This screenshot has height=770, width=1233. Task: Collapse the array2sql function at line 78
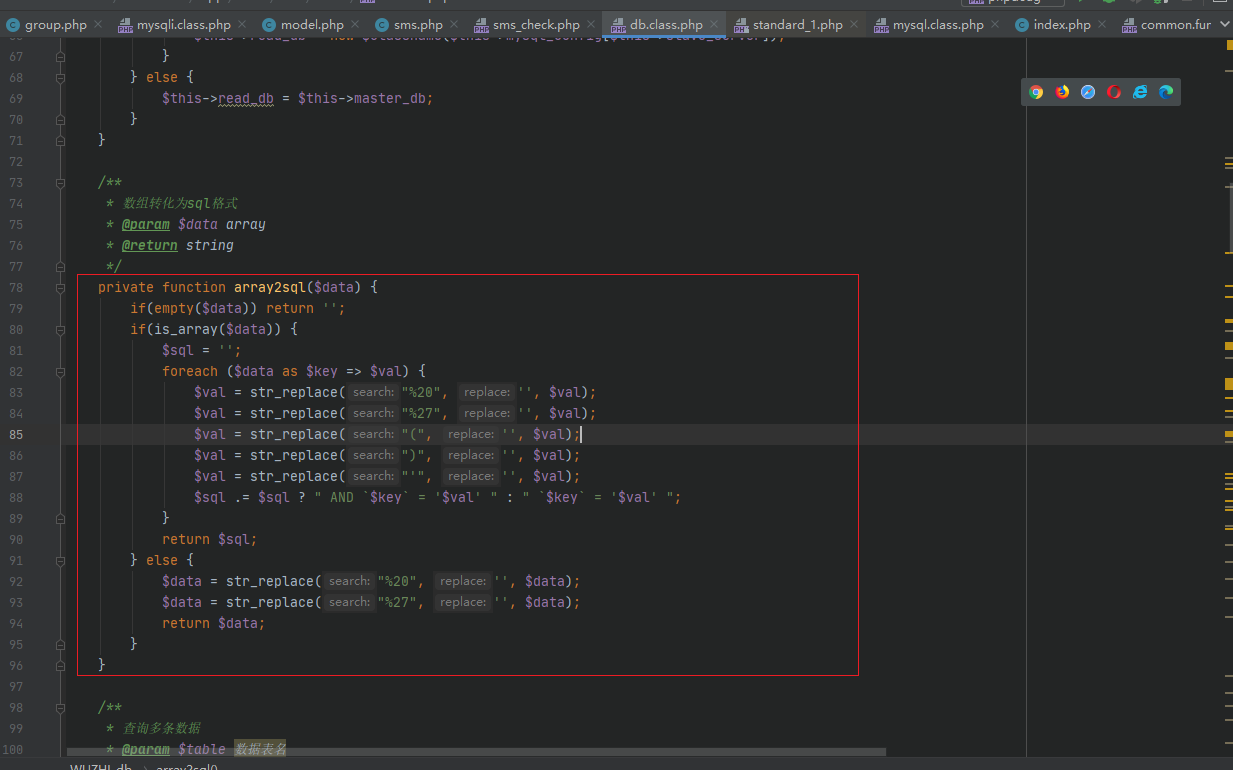pos(61,288)
